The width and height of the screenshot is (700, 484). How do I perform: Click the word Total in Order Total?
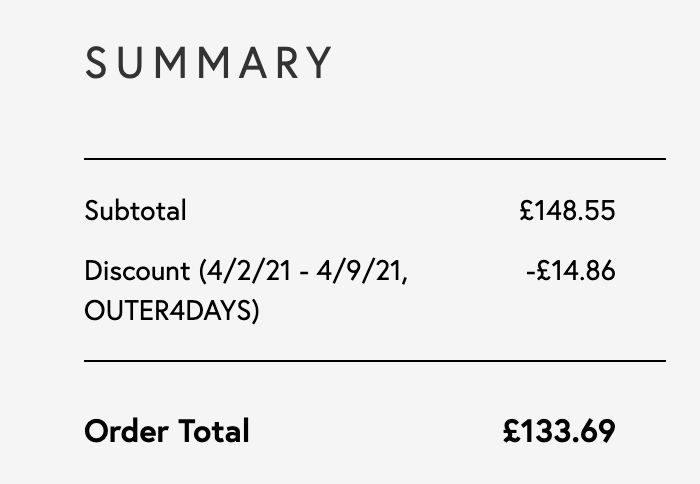pos(214,431)
